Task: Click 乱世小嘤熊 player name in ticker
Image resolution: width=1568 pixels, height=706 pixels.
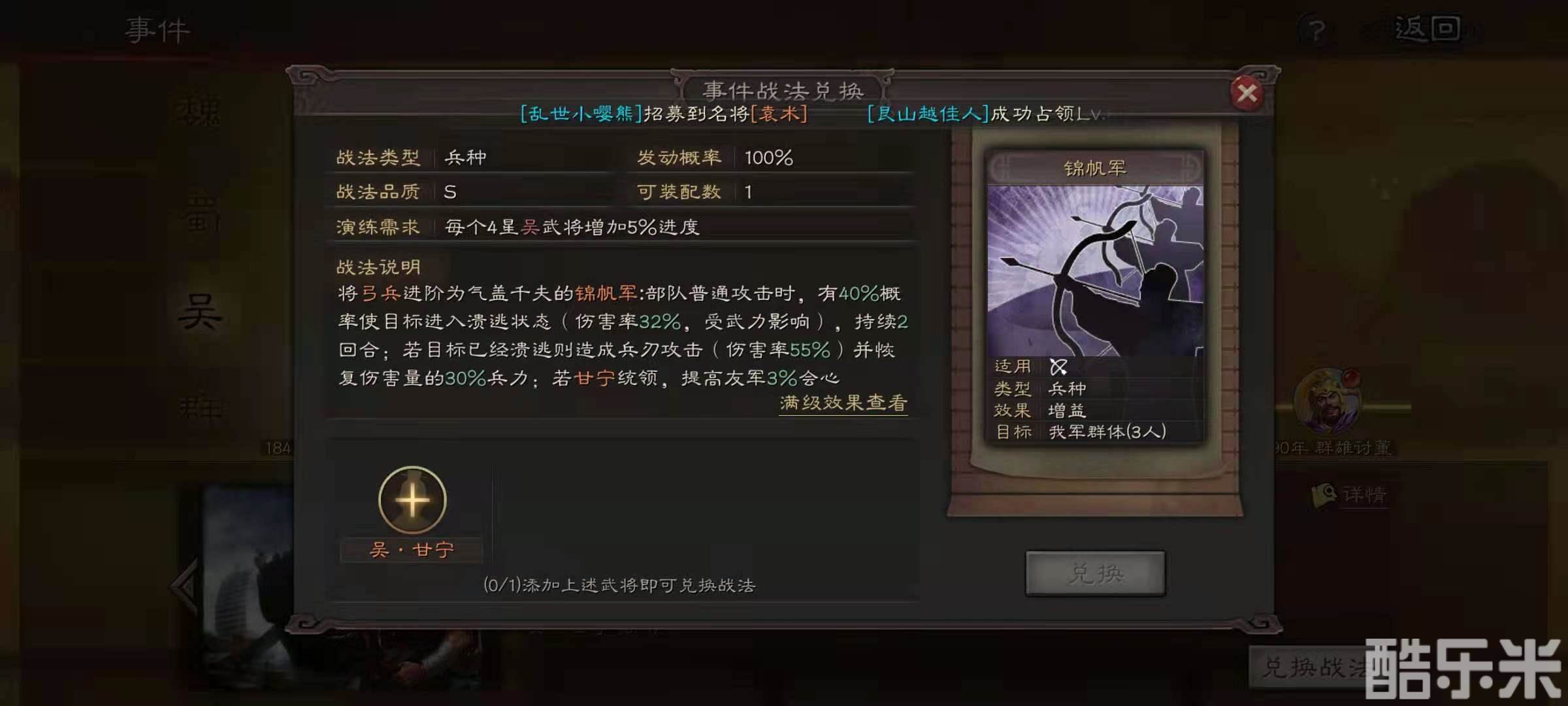Action: tap(581, 114)
